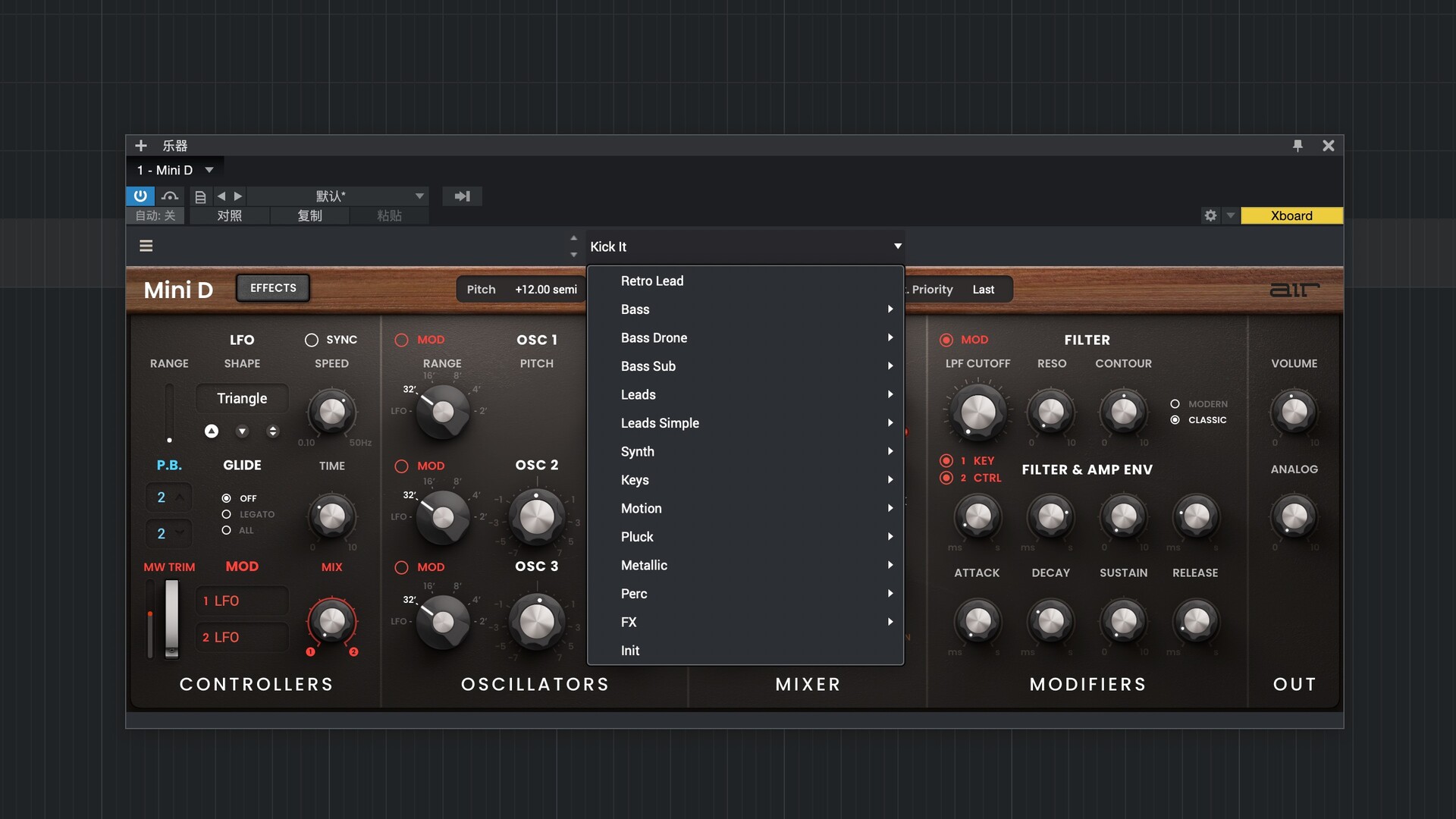This screenshot has width=1456, height=819.
Task: Pin the instrument window
Action: [1298, 146]
